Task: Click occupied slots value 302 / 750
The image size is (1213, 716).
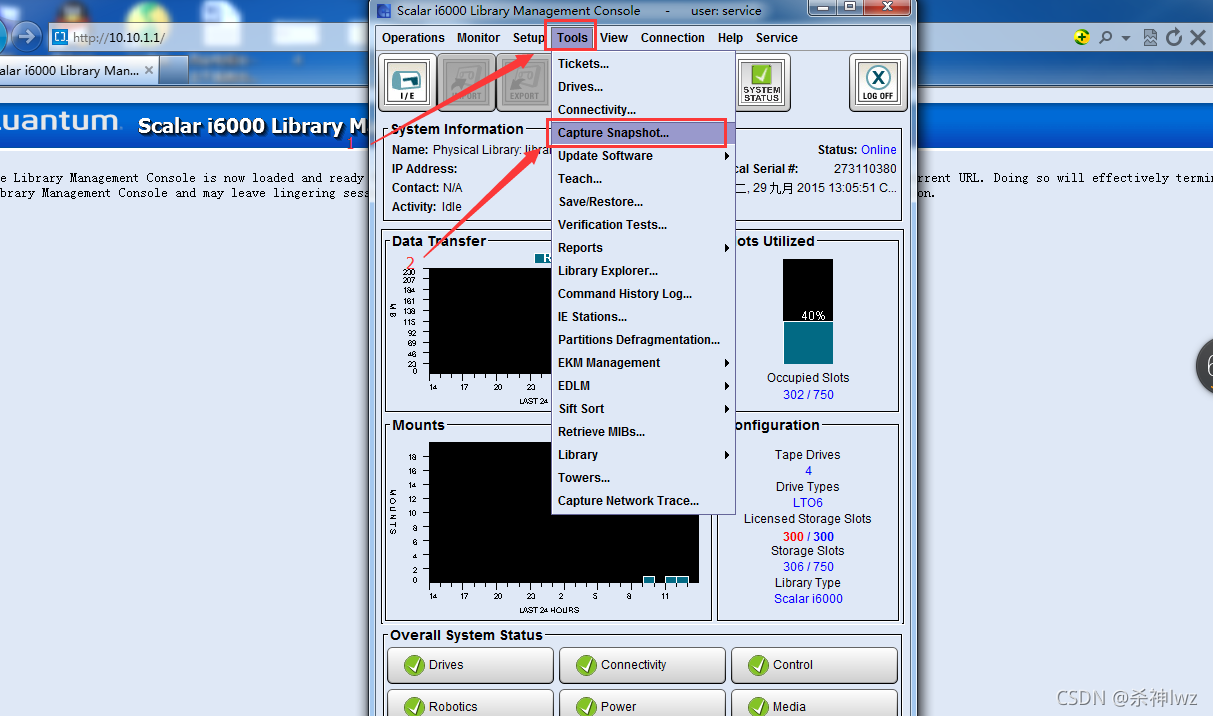Action: coord(808,395)
